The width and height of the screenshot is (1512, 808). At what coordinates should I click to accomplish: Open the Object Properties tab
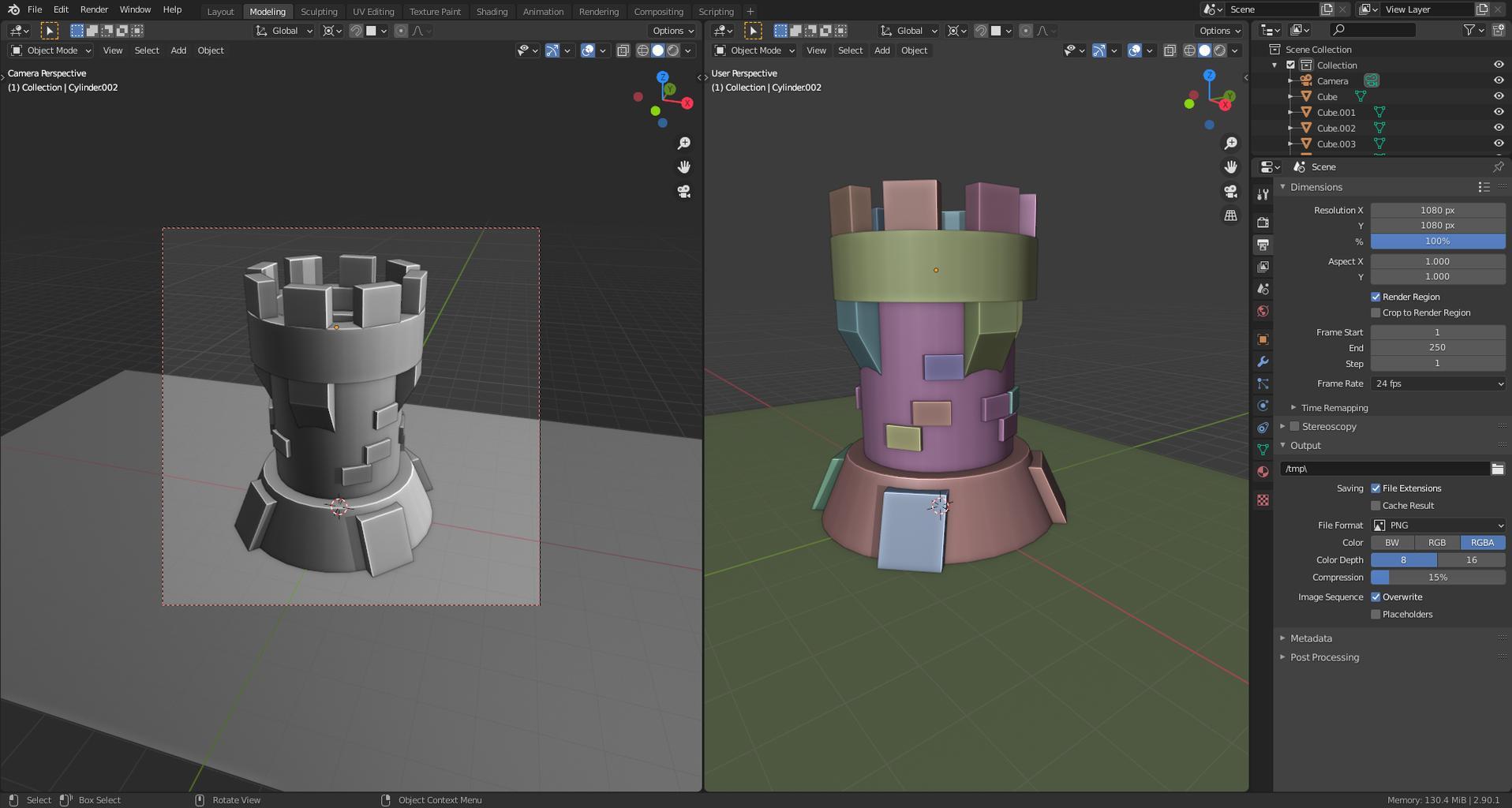(x=1263, y=339)
